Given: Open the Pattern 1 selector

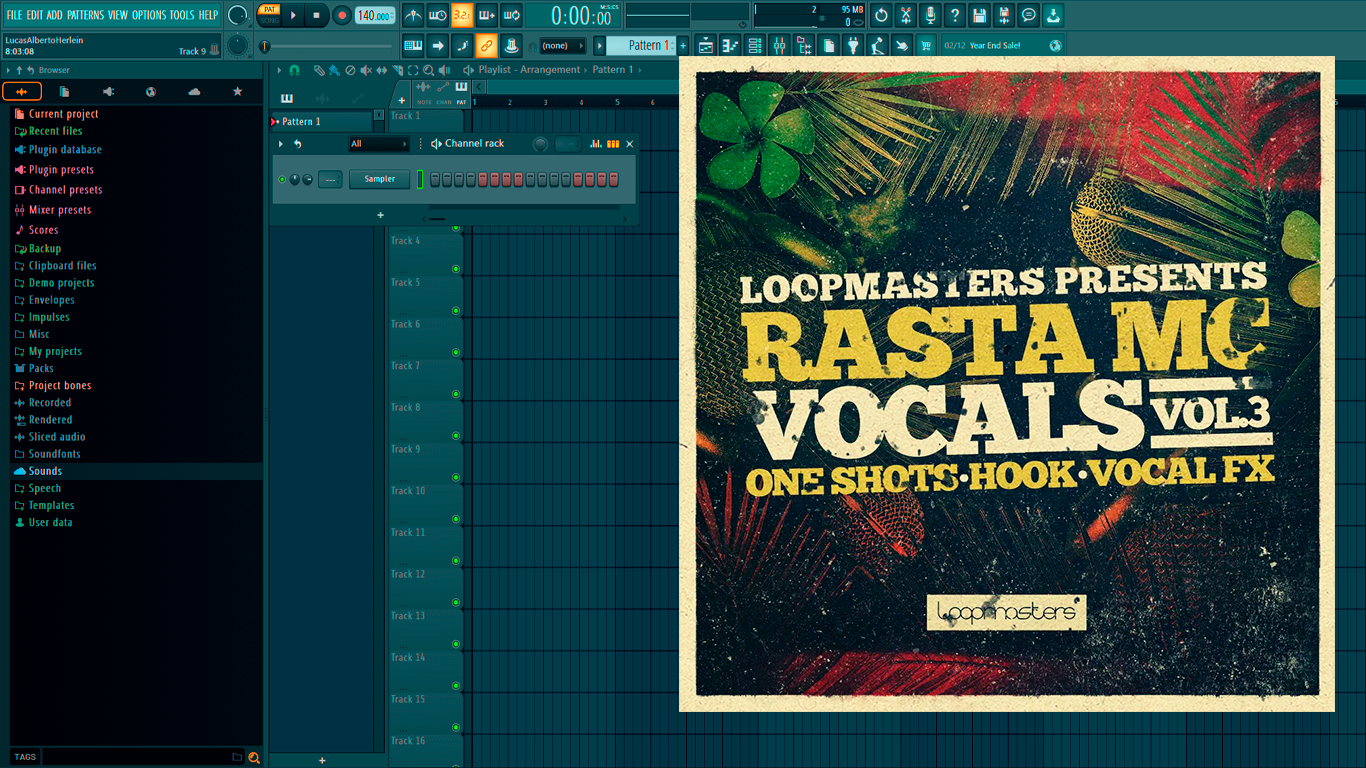Looking at the screenshot, I should pyautogui.click(x=641, y=45).
